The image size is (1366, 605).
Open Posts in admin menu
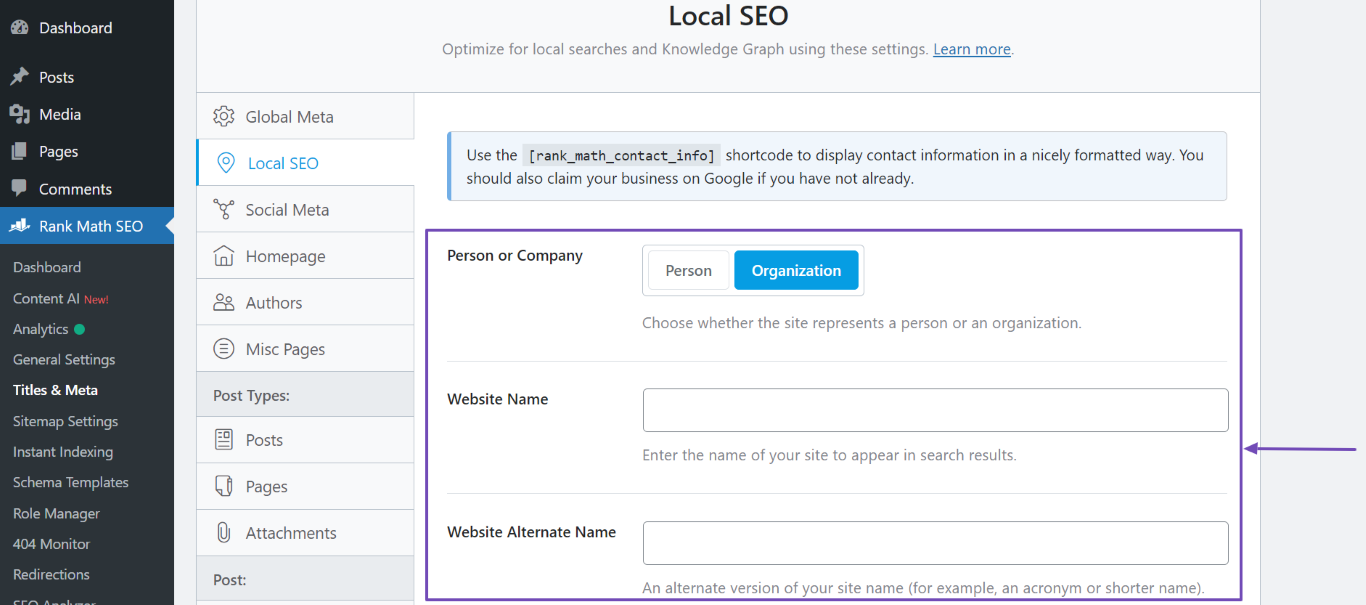point(87,77)
